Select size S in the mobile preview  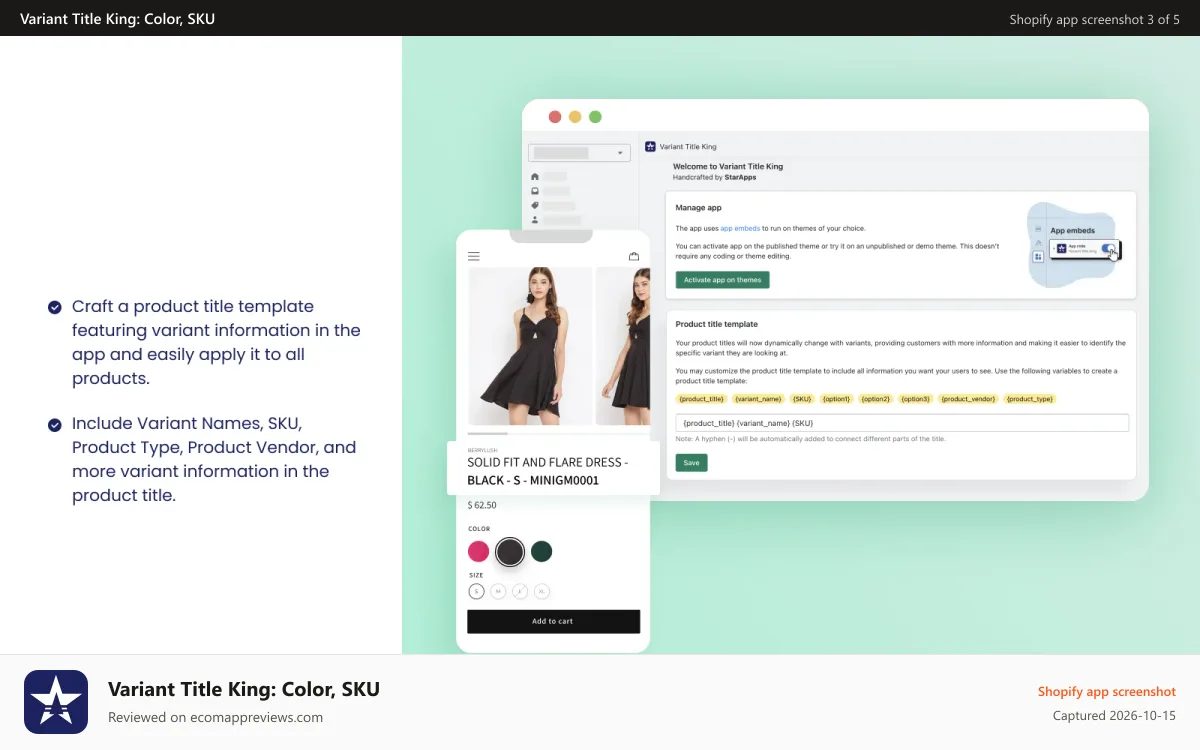click(x=477, y=591)
